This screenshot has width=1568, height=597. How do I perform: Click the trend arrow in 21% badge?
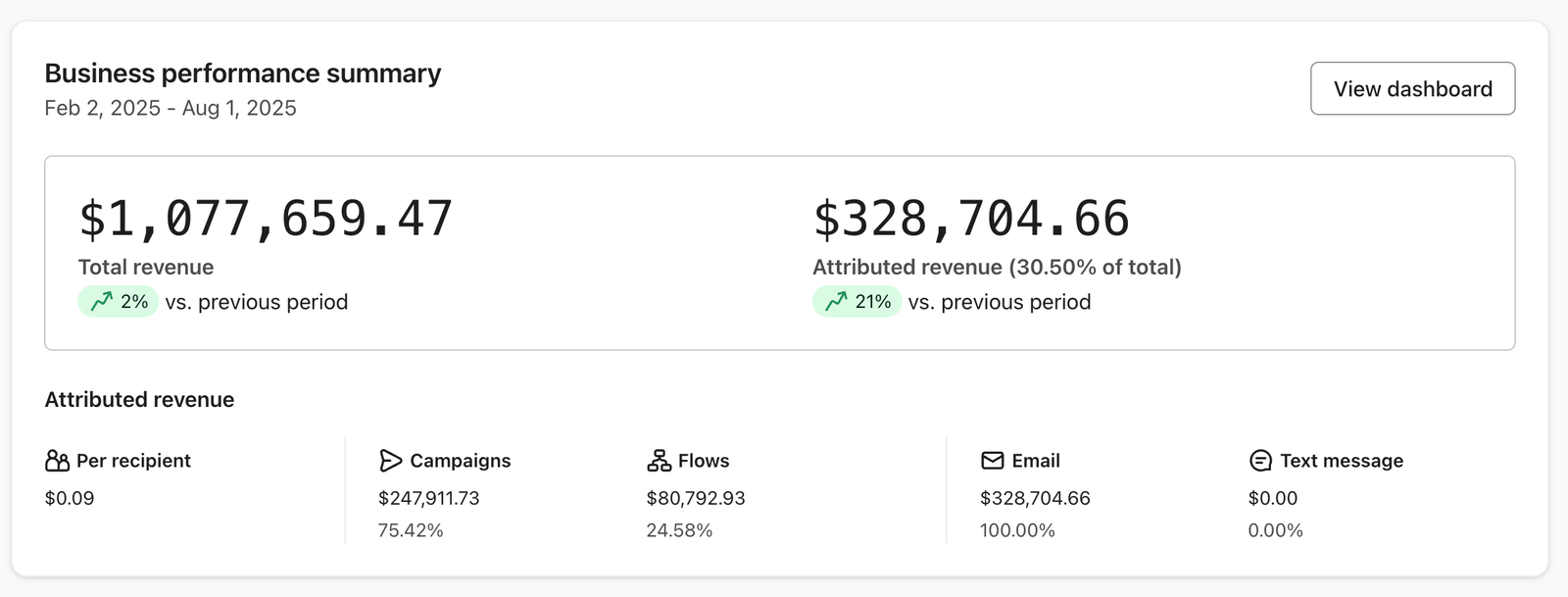(x=836, y=302)
